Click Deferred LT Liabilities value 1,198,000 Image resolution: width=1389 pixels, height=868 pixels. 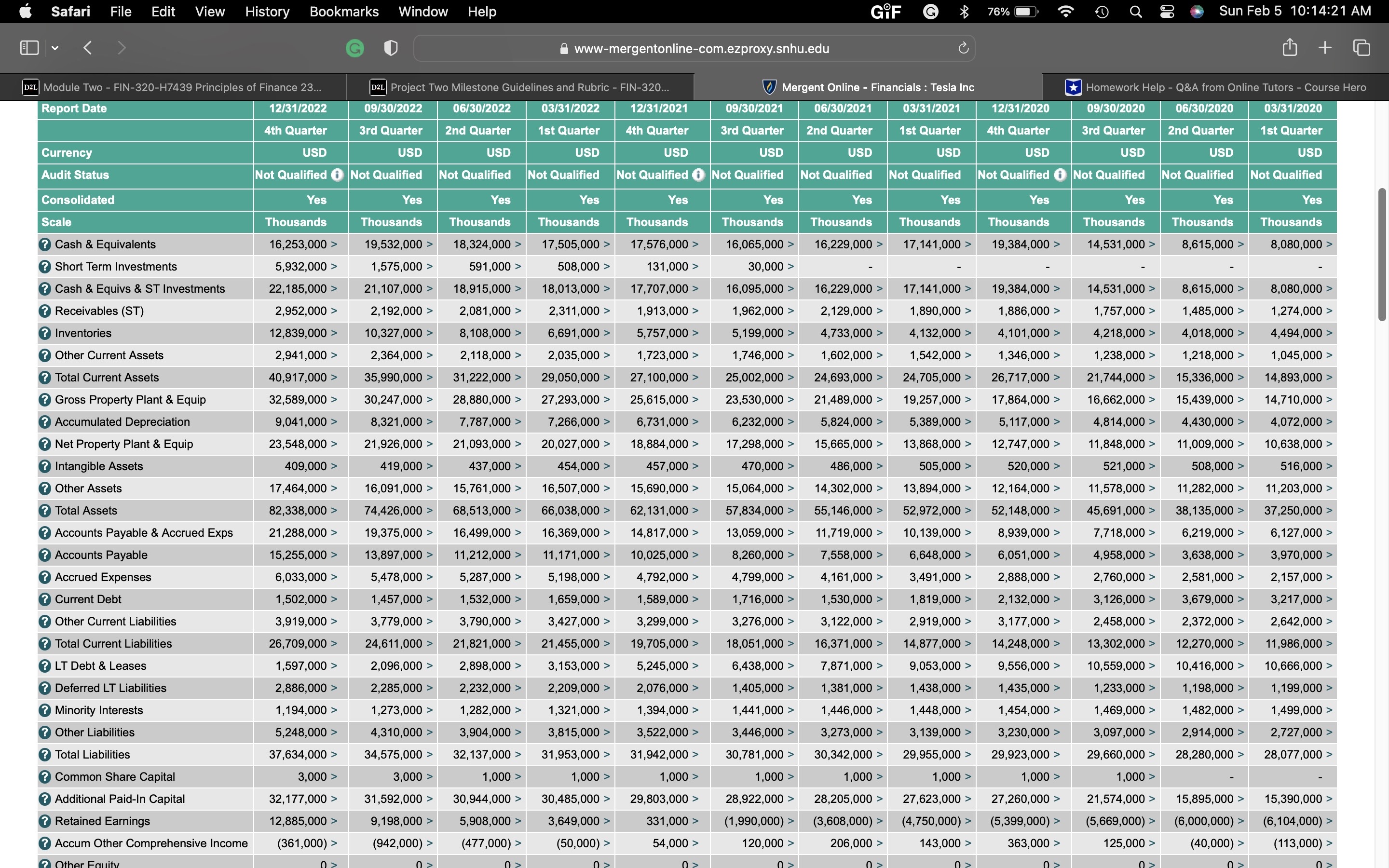(1207, 688)
